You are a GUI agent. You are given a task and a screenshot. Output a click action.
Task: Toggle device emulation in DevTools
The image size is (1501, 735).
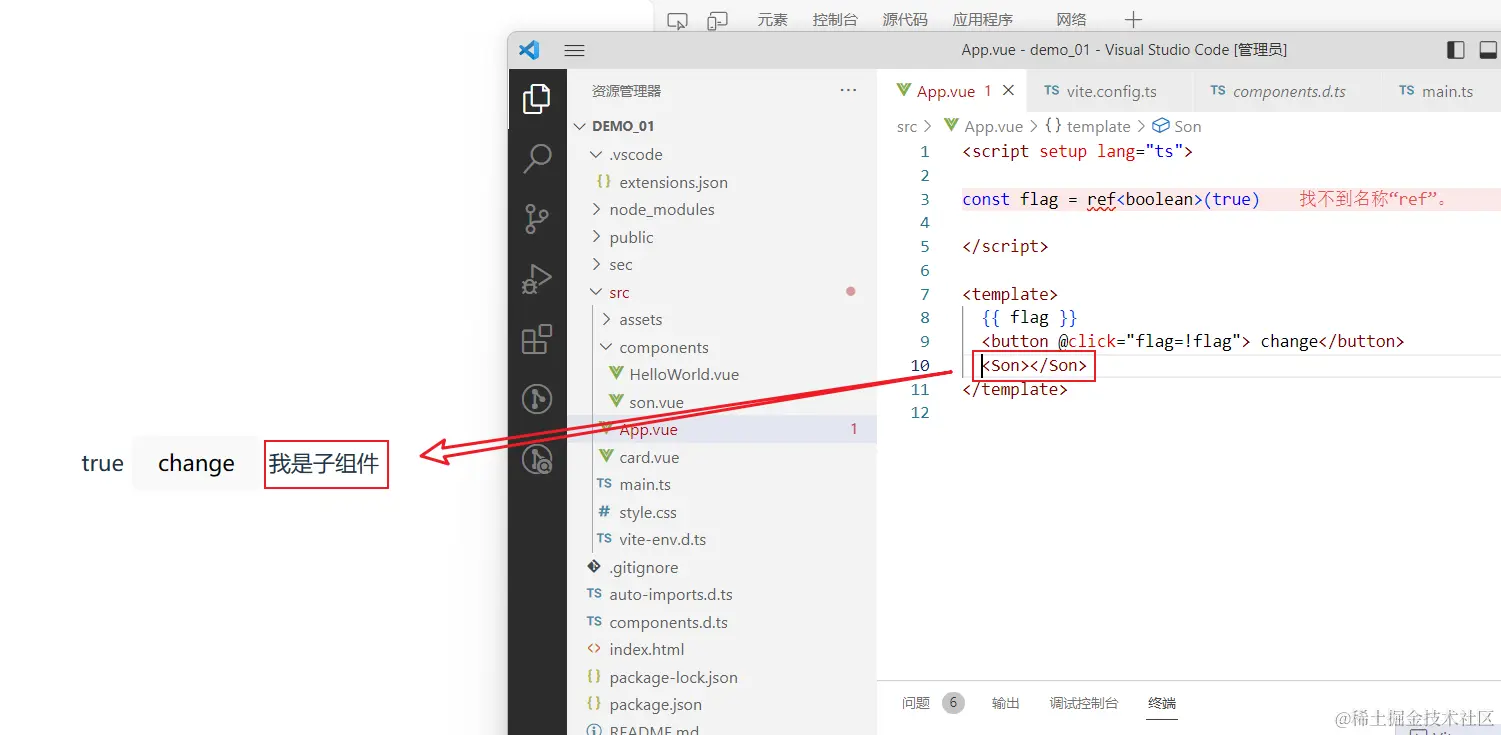pos(718,20)
